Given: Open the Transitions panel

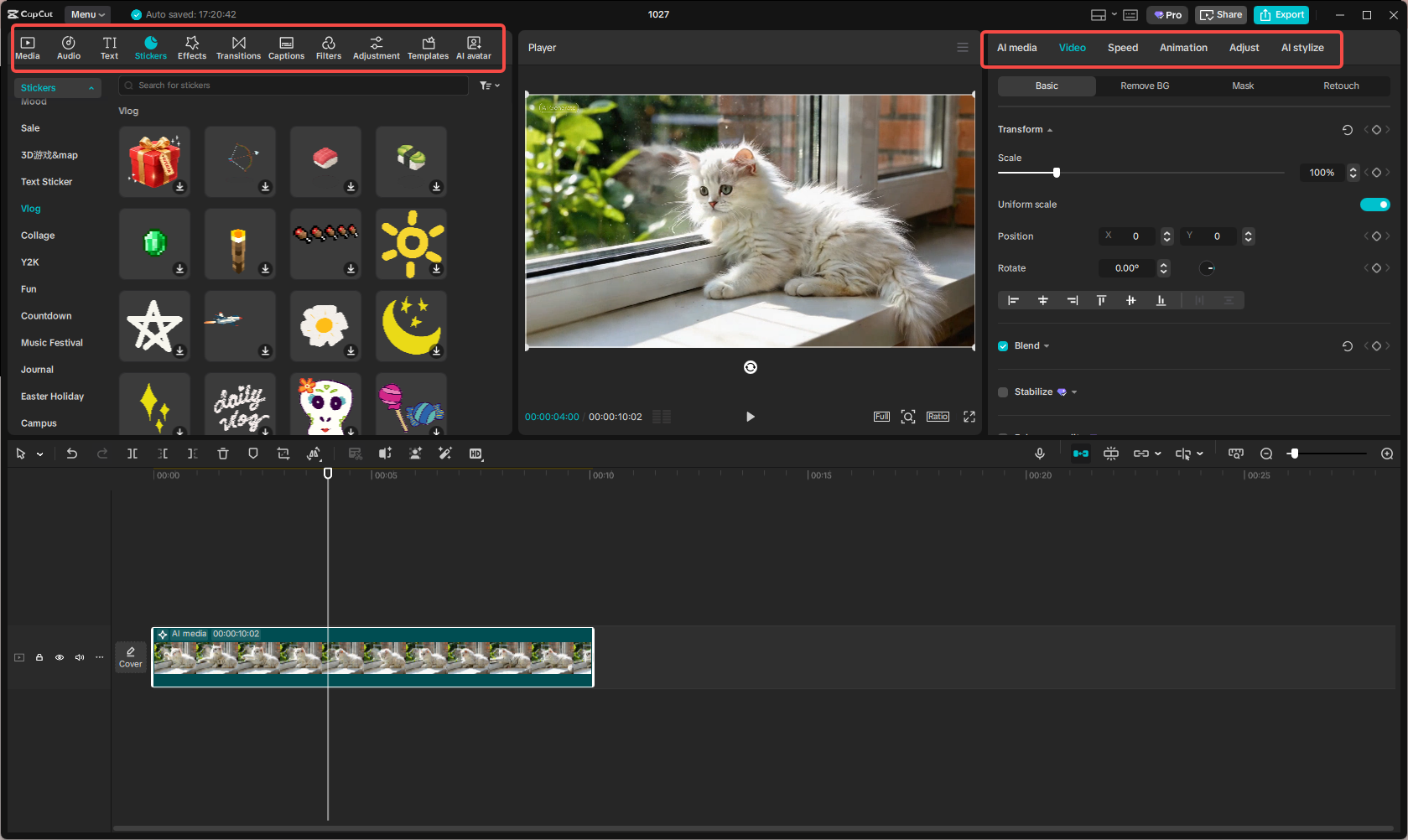Looking at the screenshot, I should (238, 46).
